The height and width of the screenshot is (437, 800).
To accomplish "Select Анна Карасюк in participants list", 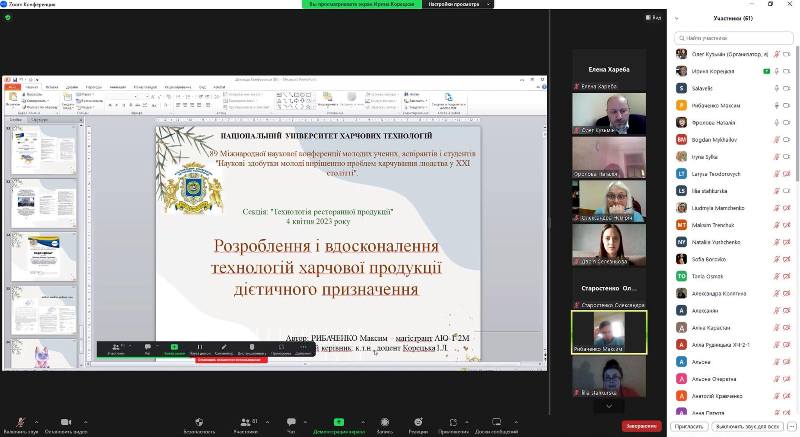I will tap(734, 328).
